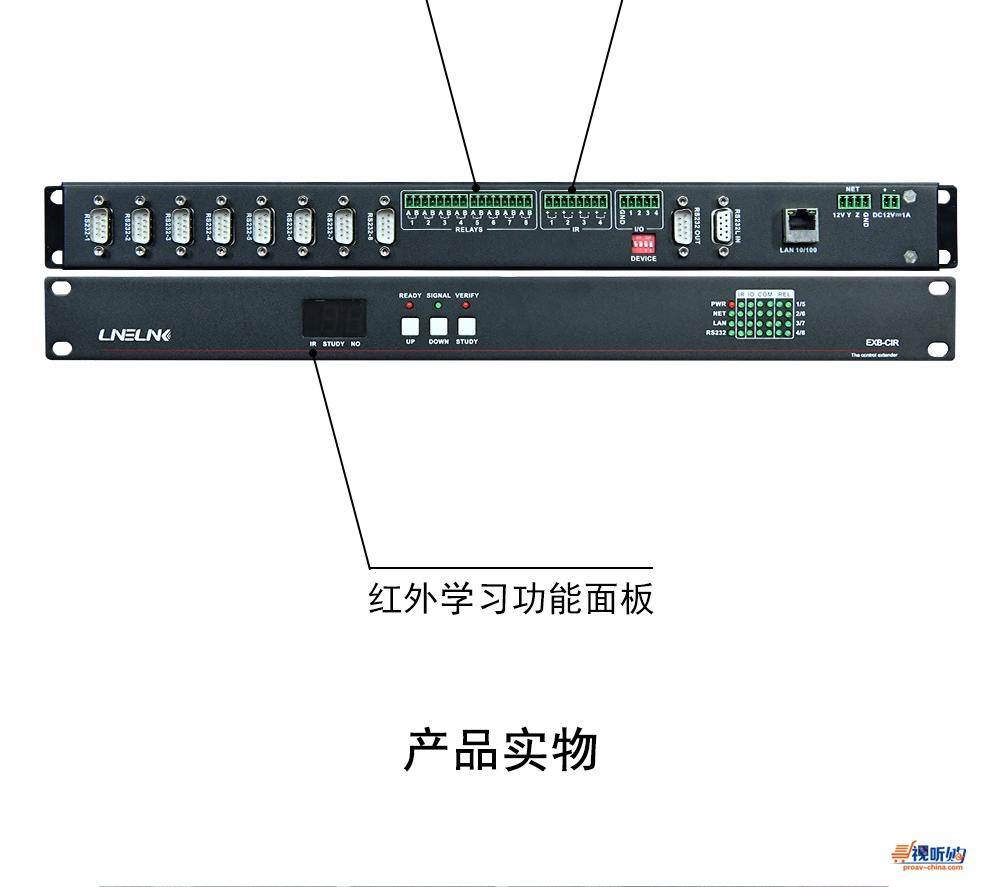This screenshot has width=990, height=887.
Task: Click the PWR red status LED
Action: (x=732, y=304)
